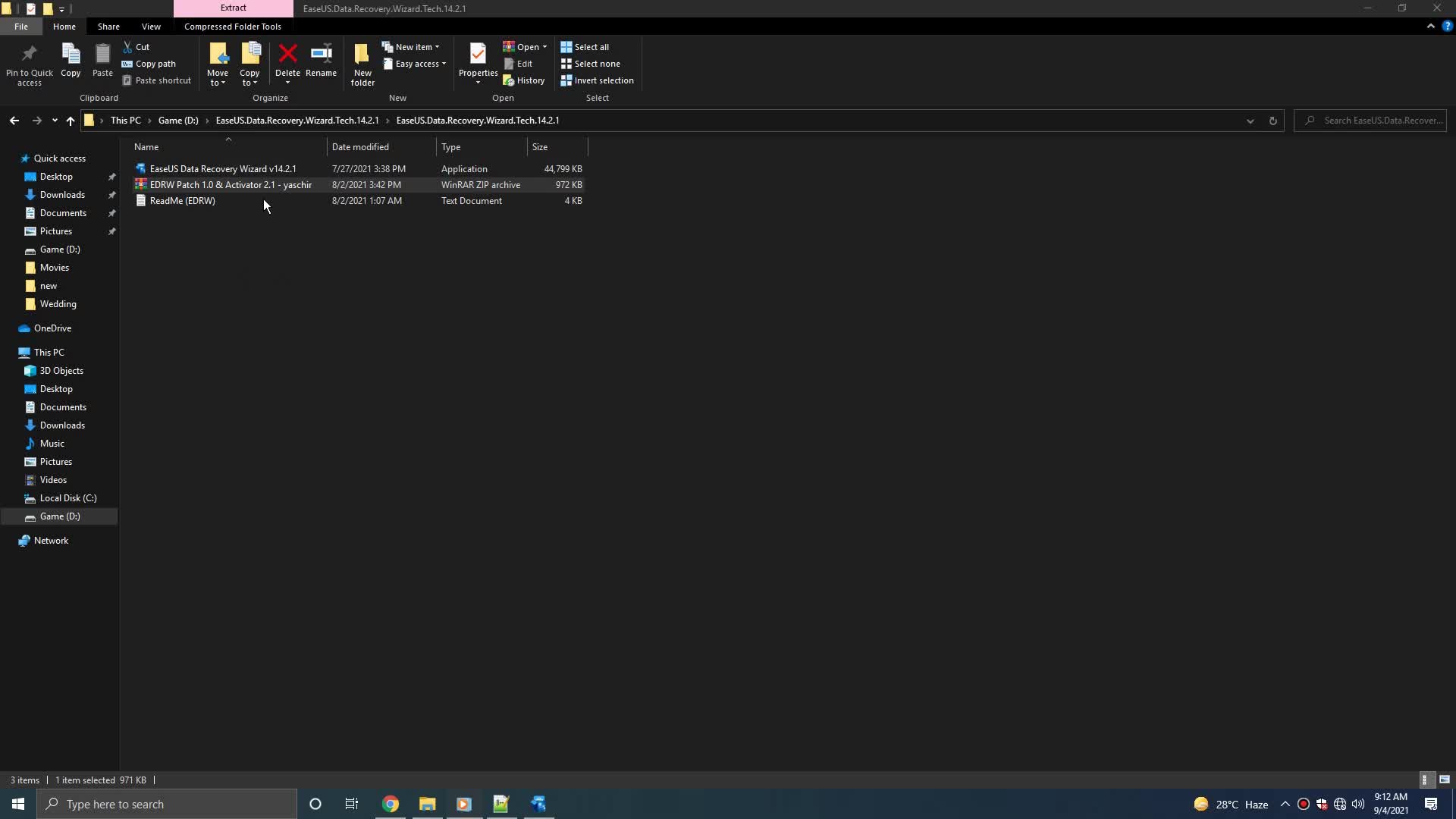Viewport: 1456px width, 819px height.
Task: Create a New folder
Action: pyautogui.click(x=362, y=61)
